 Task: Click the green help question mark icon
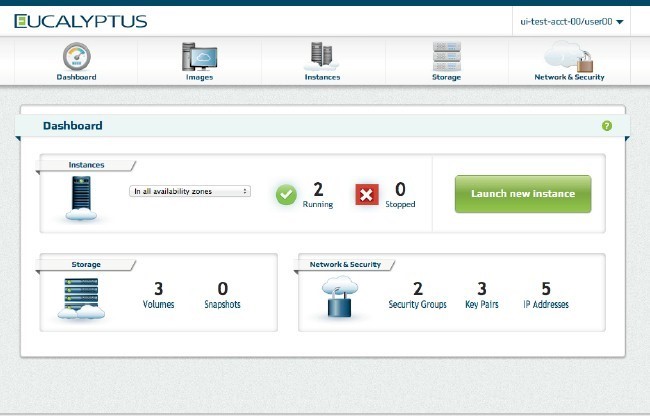(x=606, y=126)
